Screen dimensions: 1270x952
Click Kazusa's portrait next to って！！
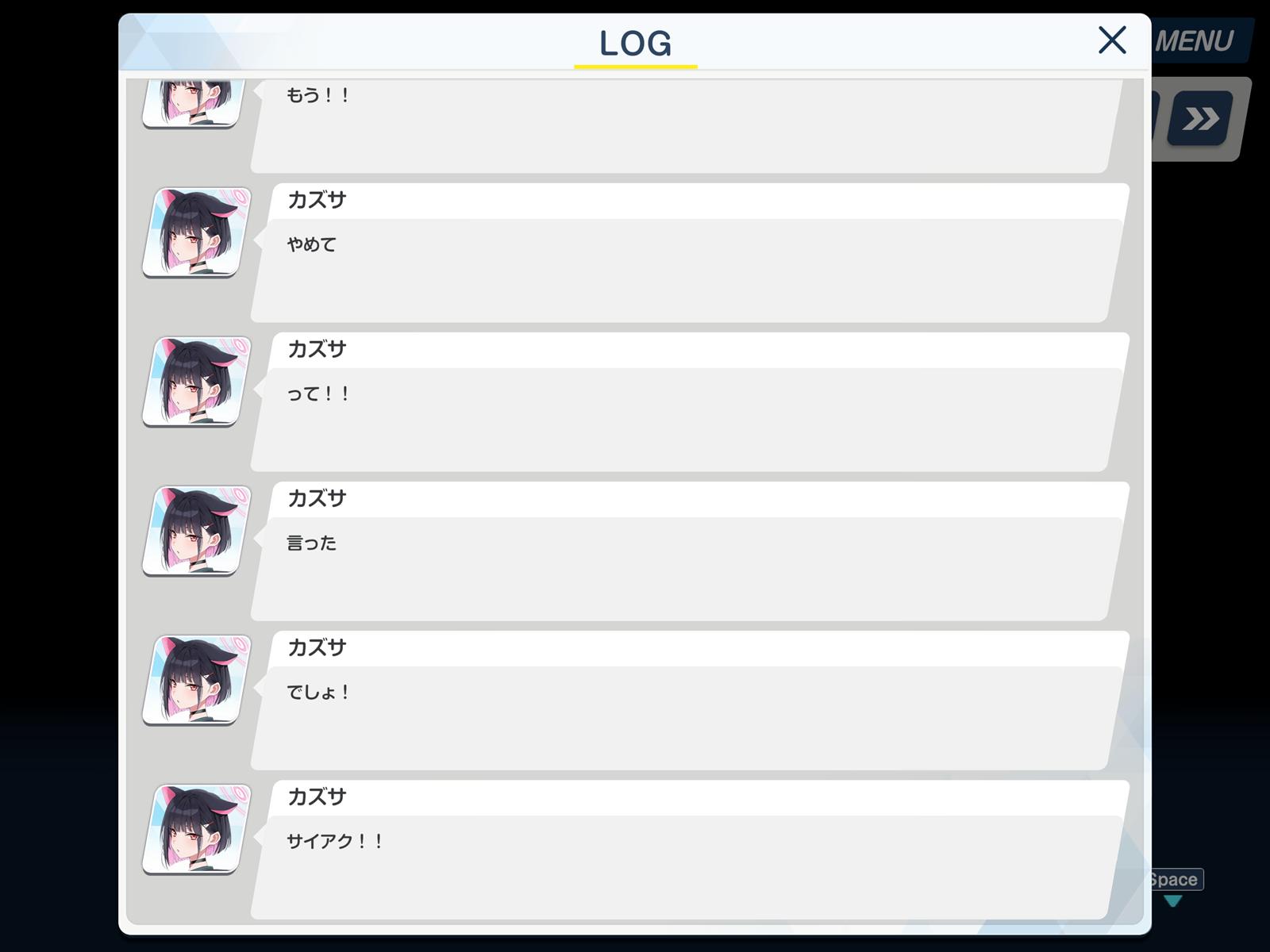(x=197, y=382)
